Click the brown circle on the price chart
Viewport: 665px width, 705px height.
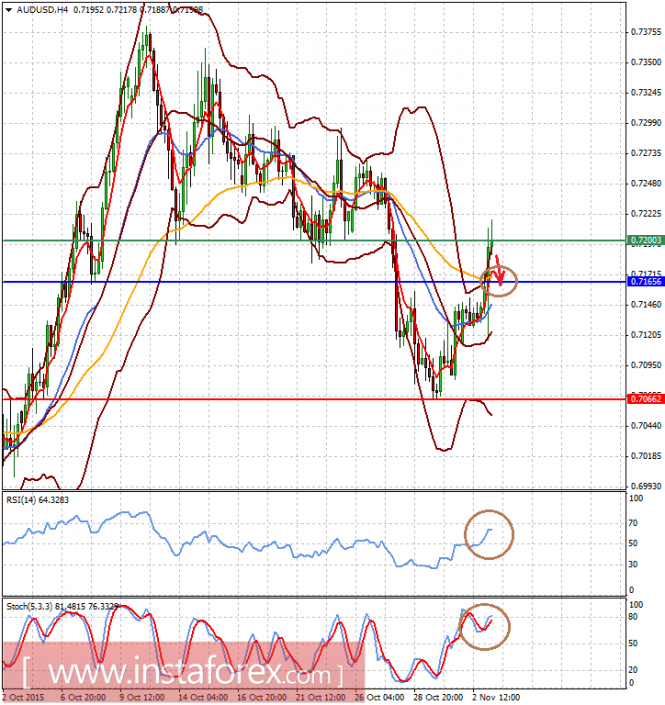(499, 281)
